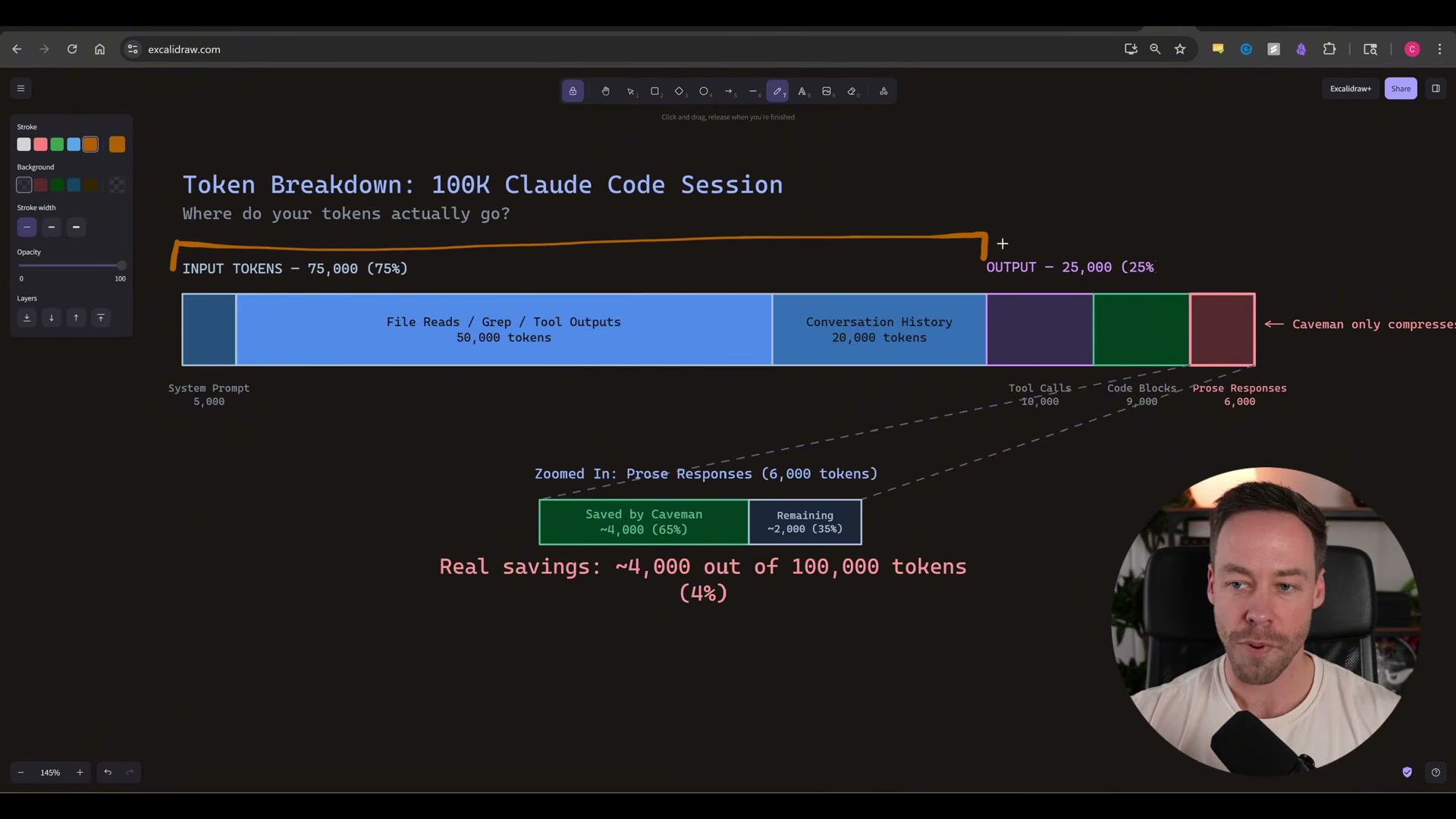Viewport: 1456px width, 819px height.
Task: Select the Line tool
Action: (x=753, y=91)
